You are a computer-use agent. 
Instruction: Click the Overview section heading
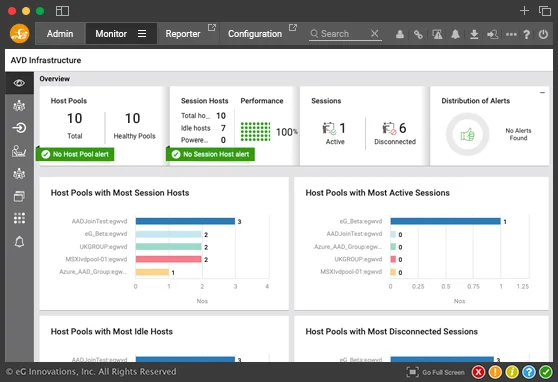click(x=54, y=79)
